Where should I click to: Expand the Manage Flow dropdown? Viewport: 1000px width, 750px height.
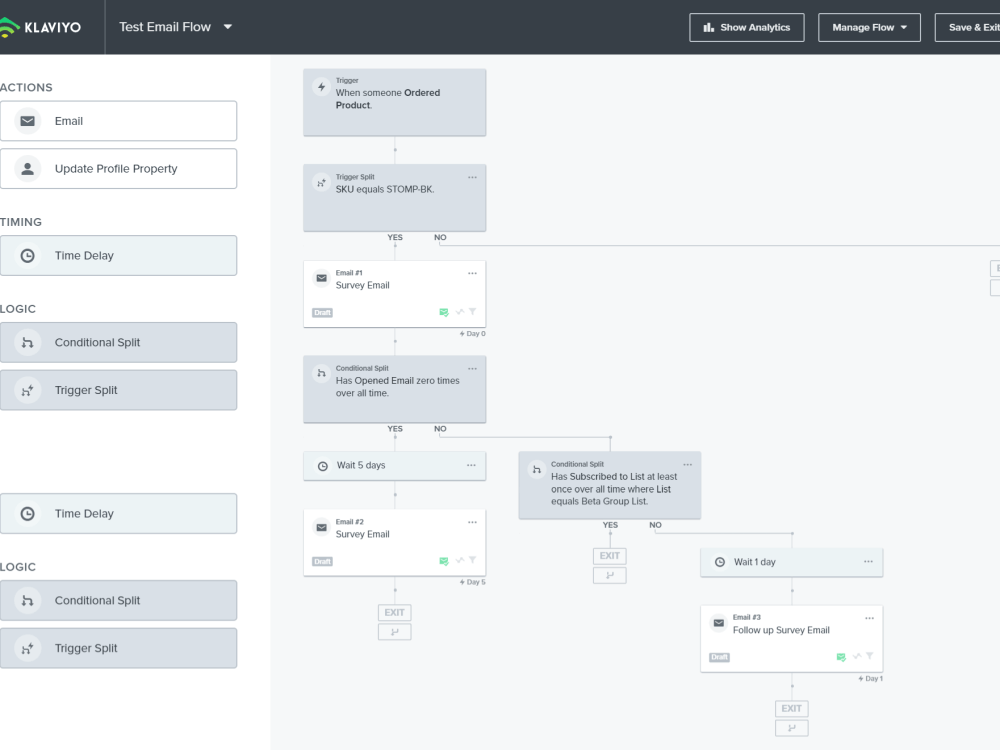coord(869,27)
